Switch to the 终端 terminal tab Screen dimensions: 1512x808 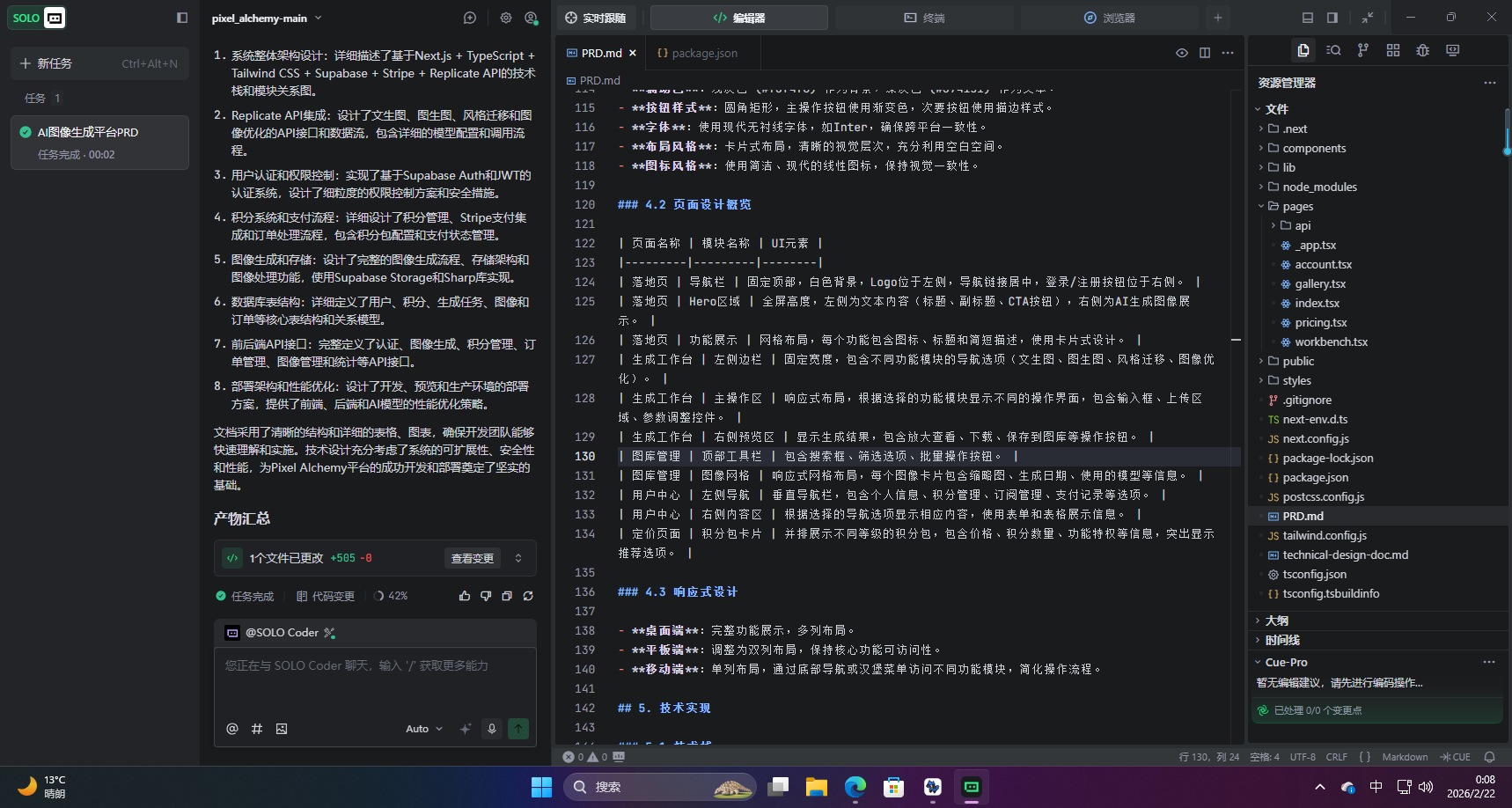[924, 17]
